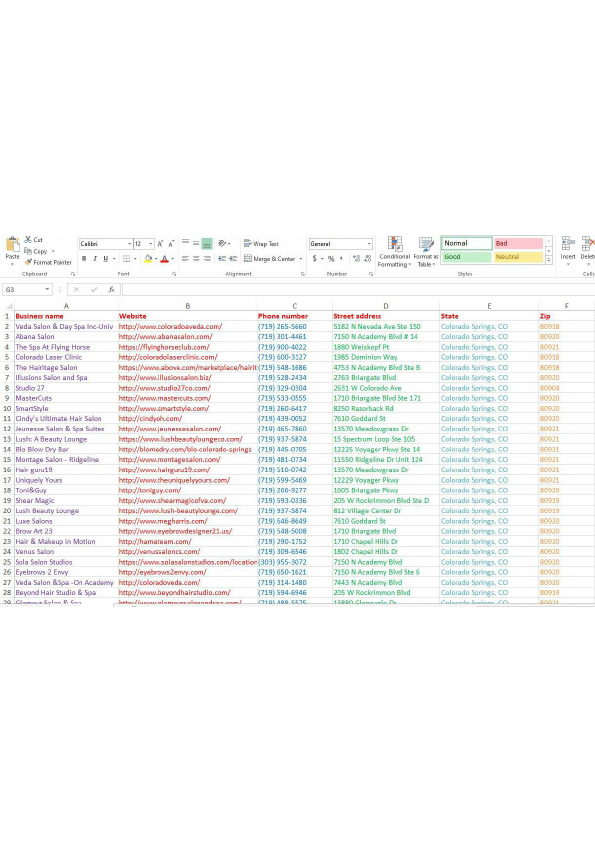The width and height of the screenshot is (595, 842).
Task: Apply accounting dollar format
Action: click(x=315, y=259)
